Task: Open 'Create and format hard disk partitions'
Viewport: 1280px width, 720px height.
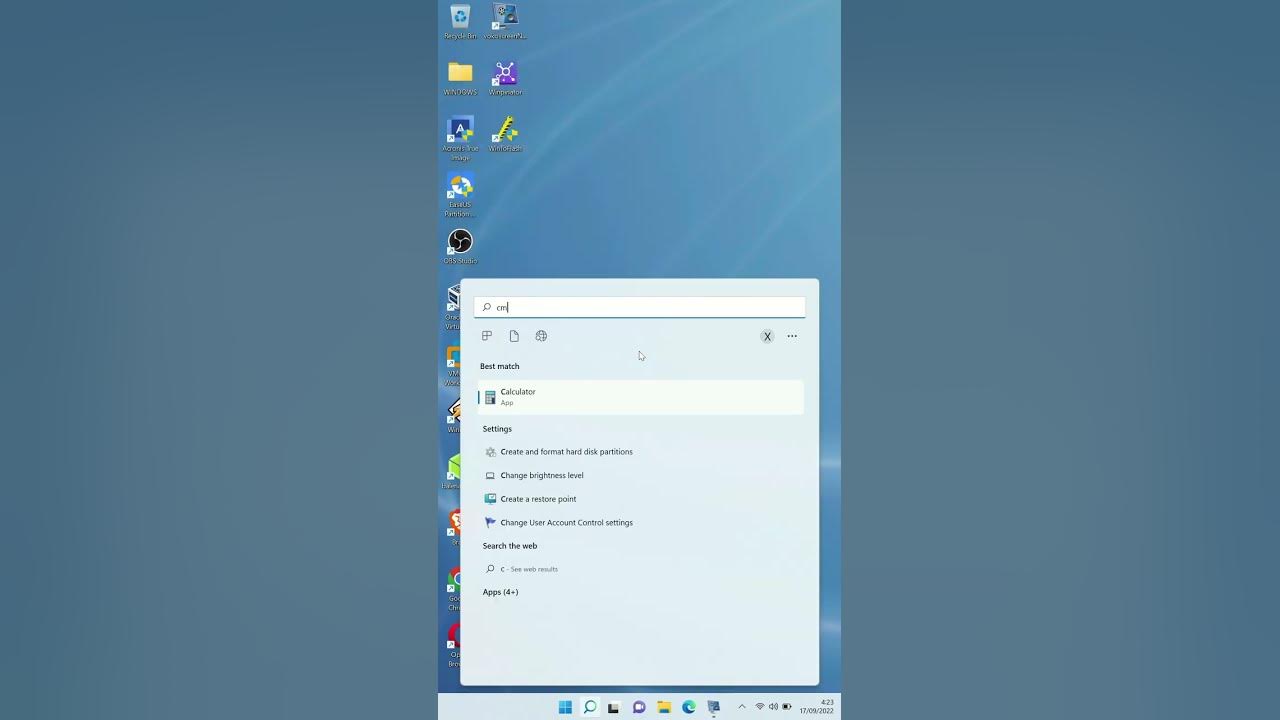Action: [x=566, y=452]
